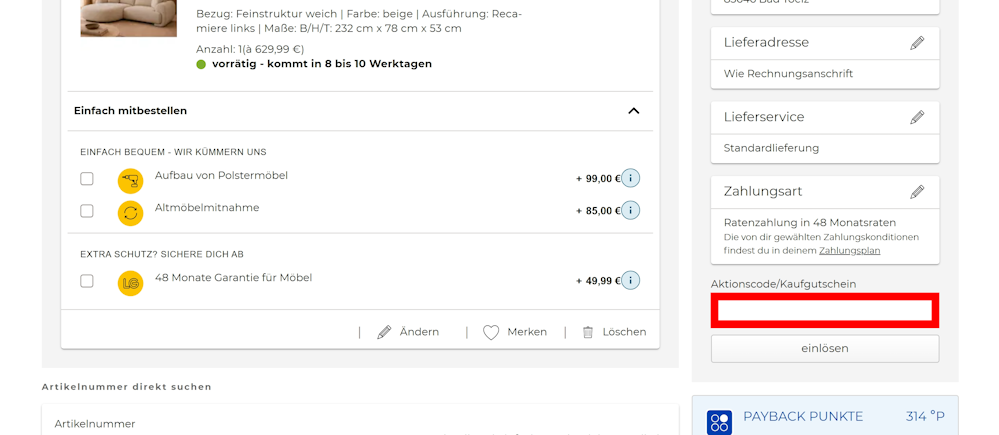Open the sofa product thumbnail

(128, 18)
